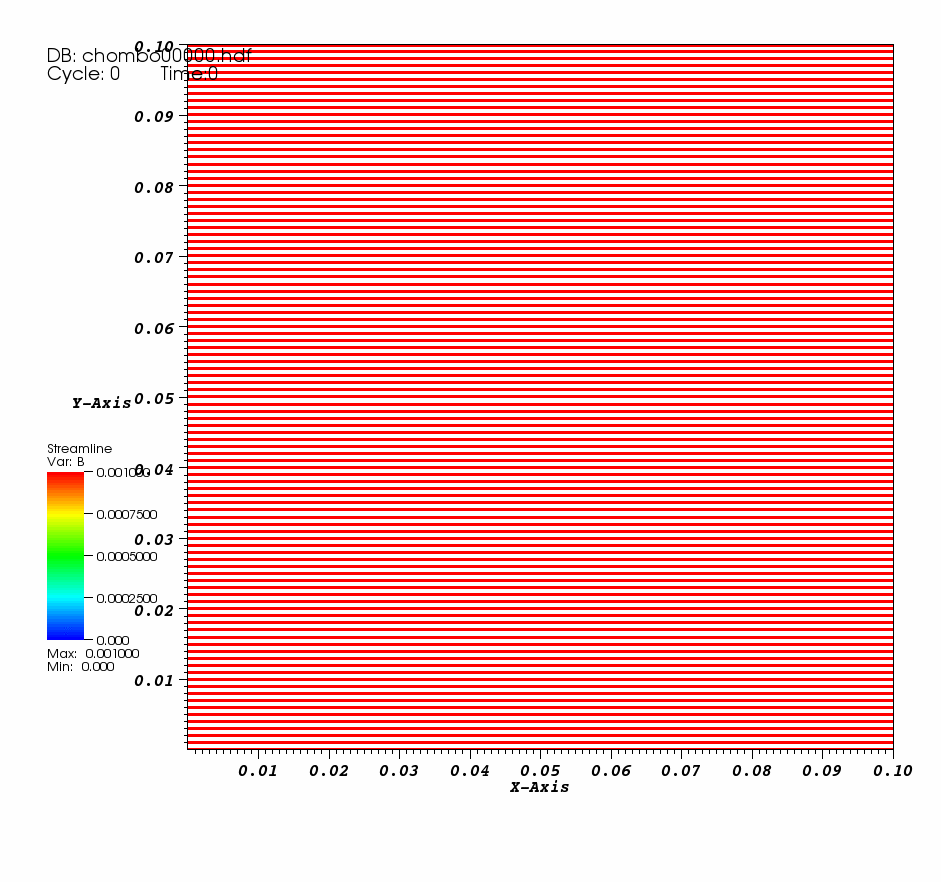Click the 'Y-Axis' title label
This screenshot has width=941, height=882.
click(x=102, y=403)
